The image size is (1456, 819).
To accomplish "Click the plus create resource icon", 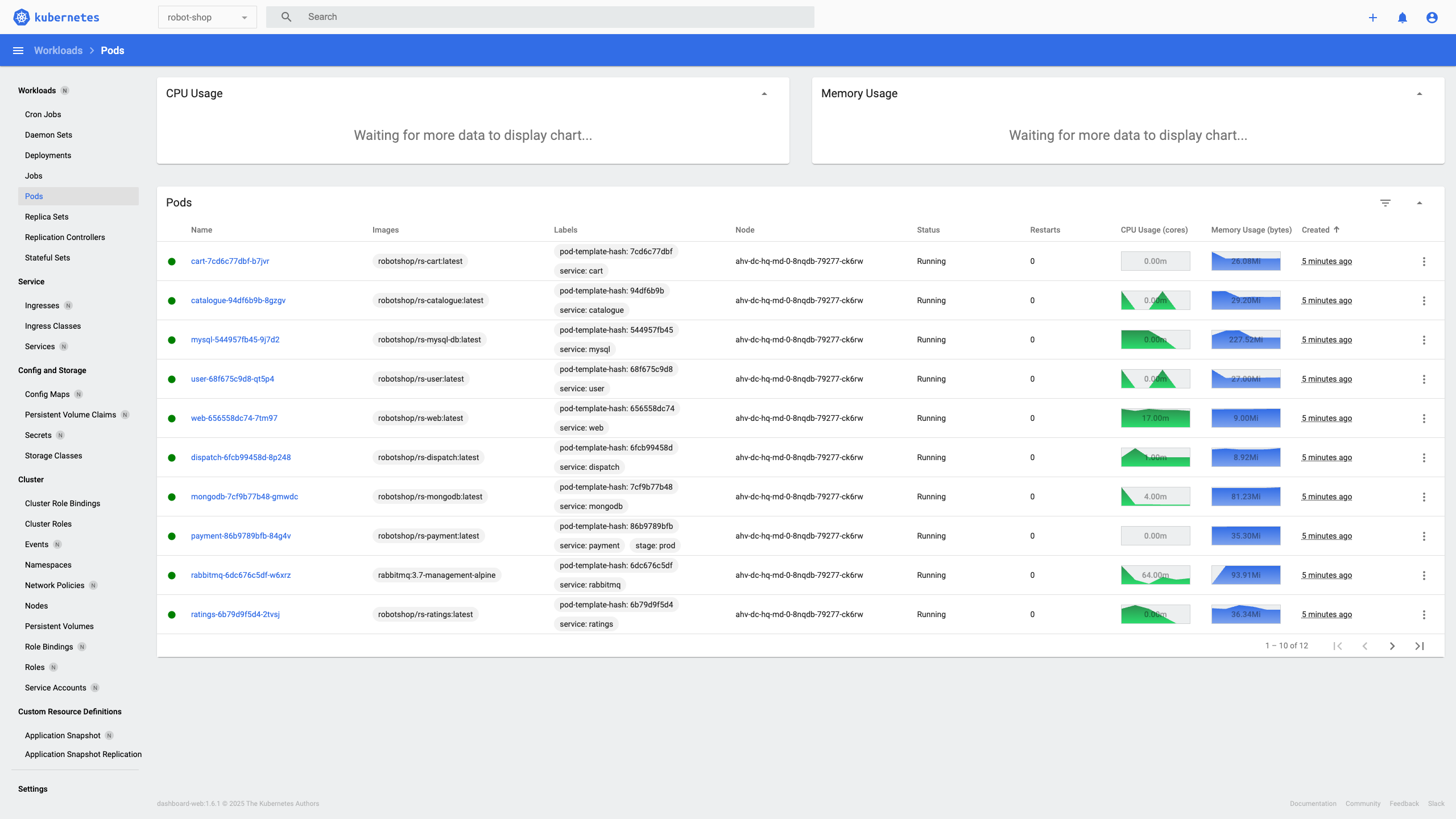I will [1372, 18].
